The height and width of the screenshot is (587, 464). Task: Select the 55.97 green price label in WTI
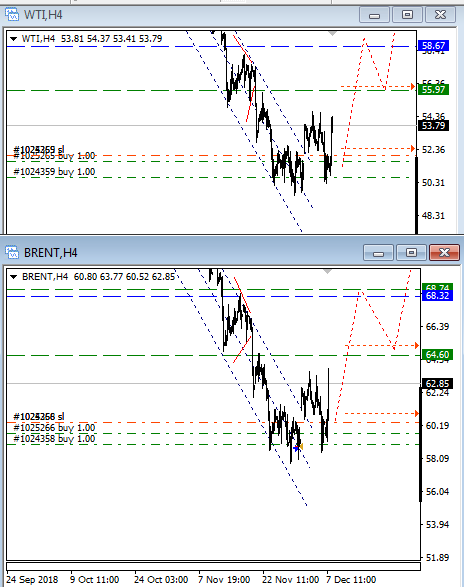(433, 89)
